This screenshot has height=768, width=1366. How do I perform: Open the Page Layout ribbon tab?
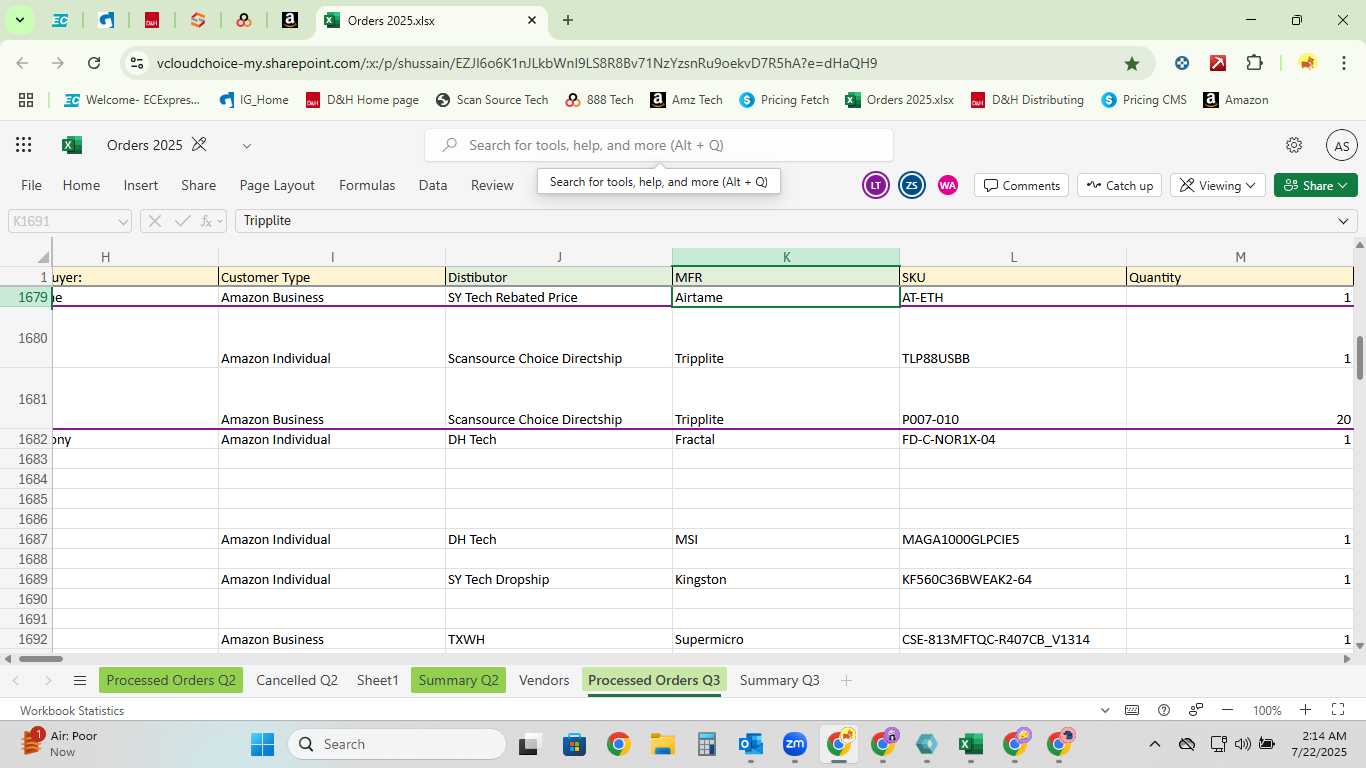(x=277, y=185)
